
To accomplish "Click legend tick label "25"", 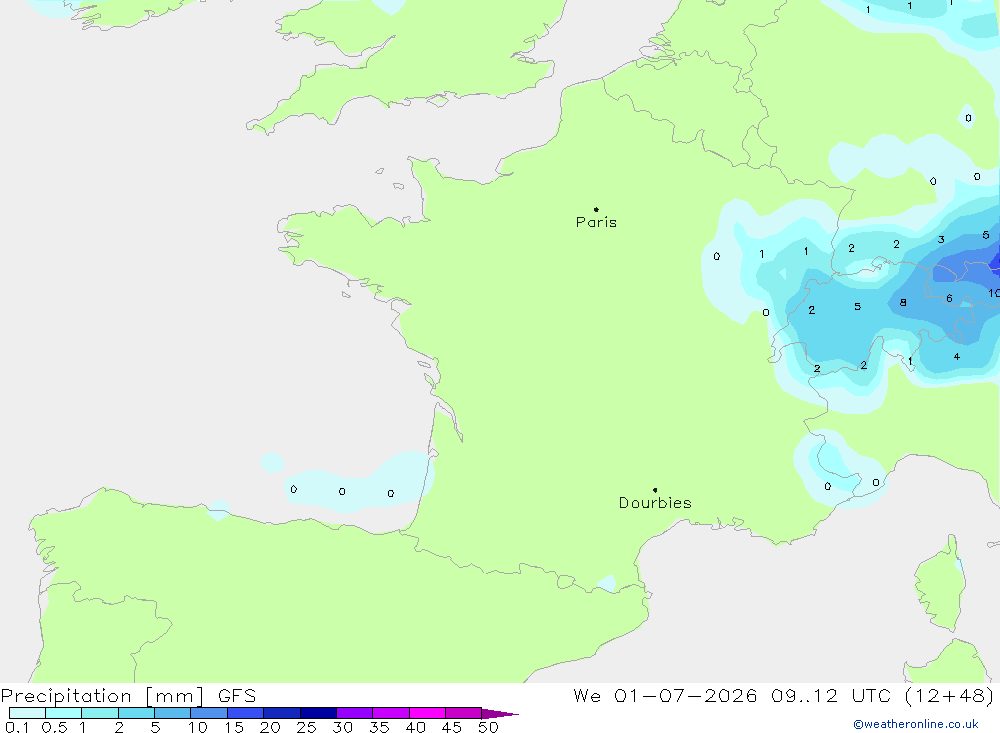I will pyautogui.click(x=306, y=727).
